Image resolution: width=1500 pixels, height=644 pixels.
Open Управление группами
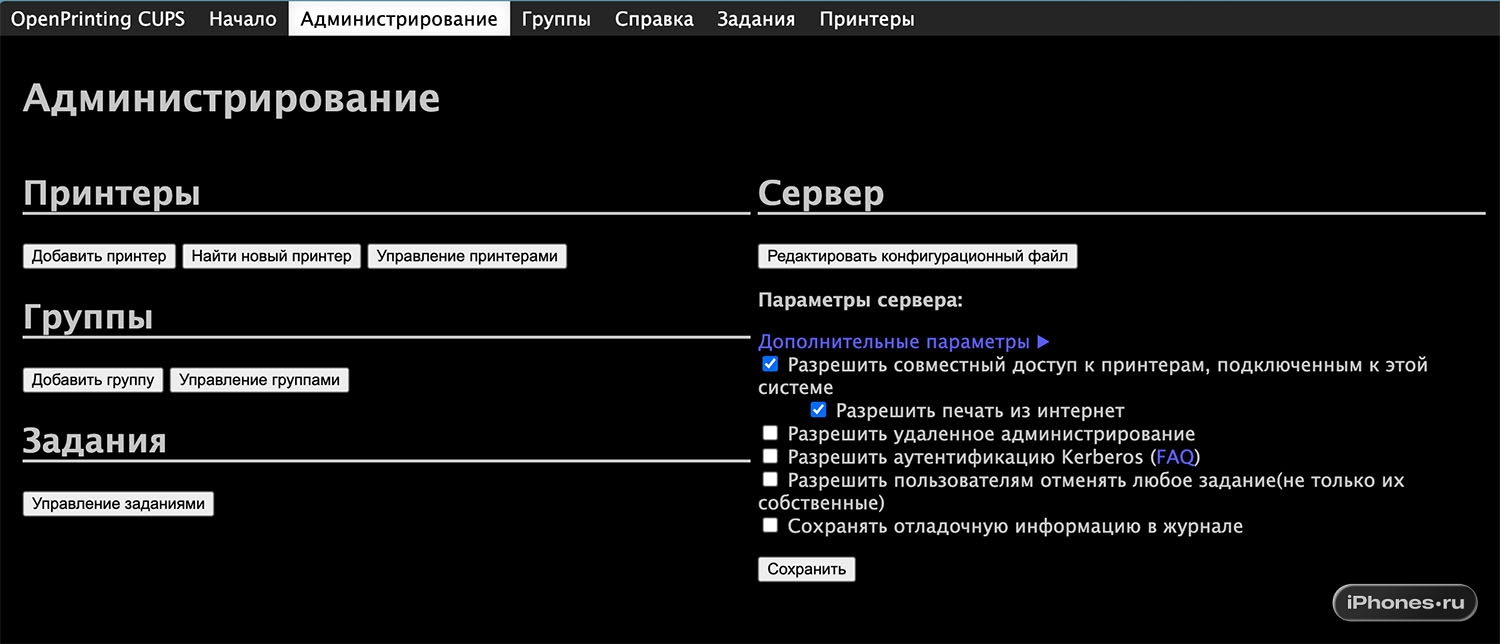tap(260, 380)
